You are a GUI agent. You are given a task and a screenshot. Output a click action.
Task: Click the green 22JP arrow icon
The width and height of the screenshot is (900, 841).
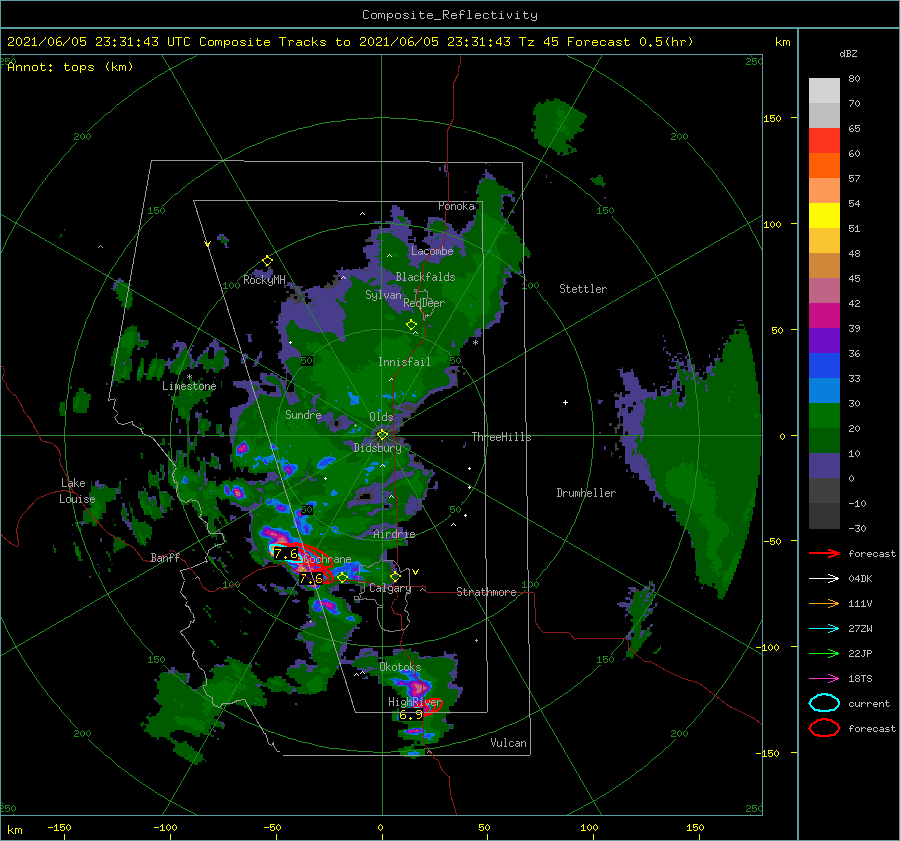click(x=824, y=653)
